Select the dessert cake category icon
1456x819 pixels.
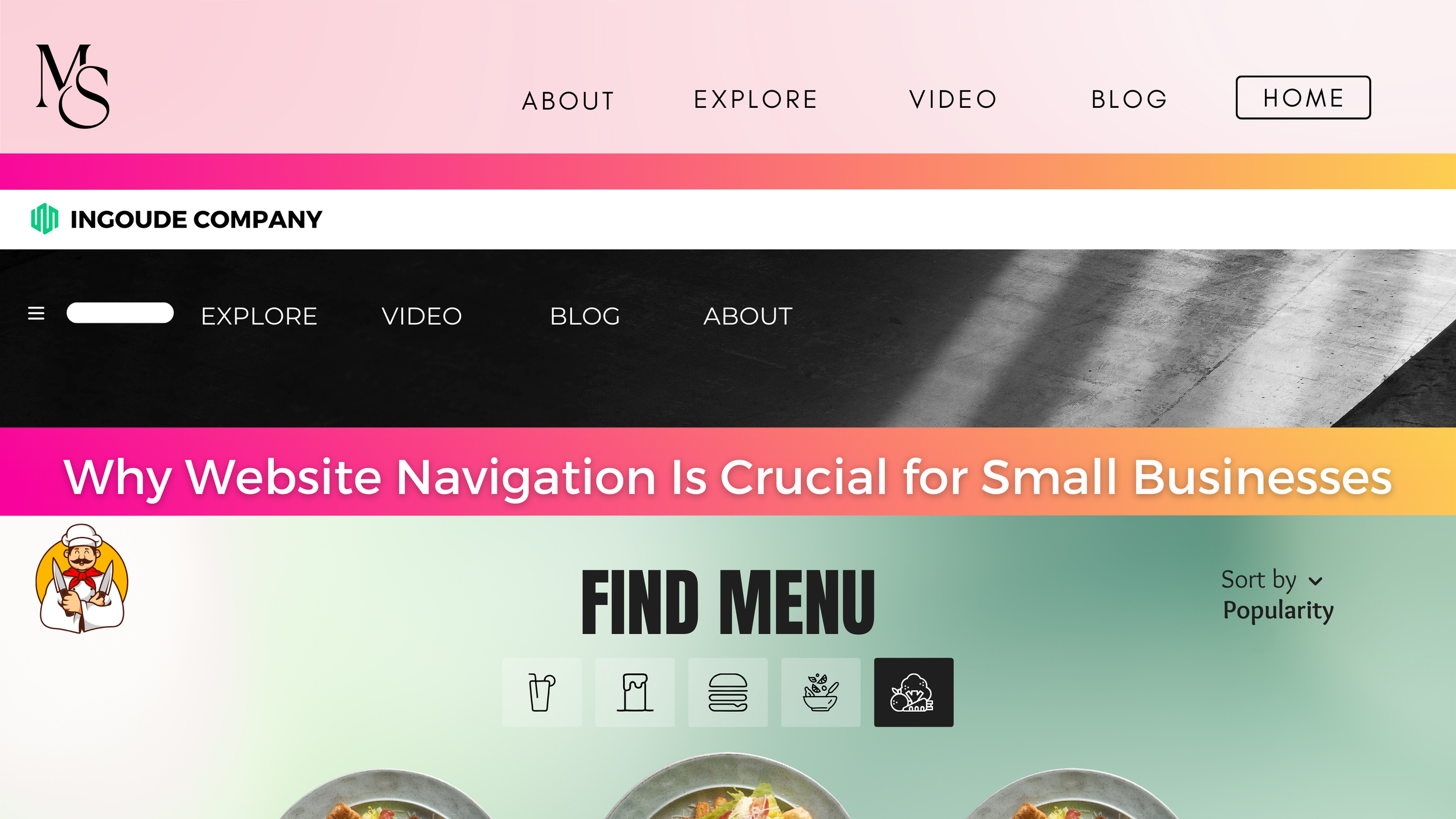tap(635, 692)
